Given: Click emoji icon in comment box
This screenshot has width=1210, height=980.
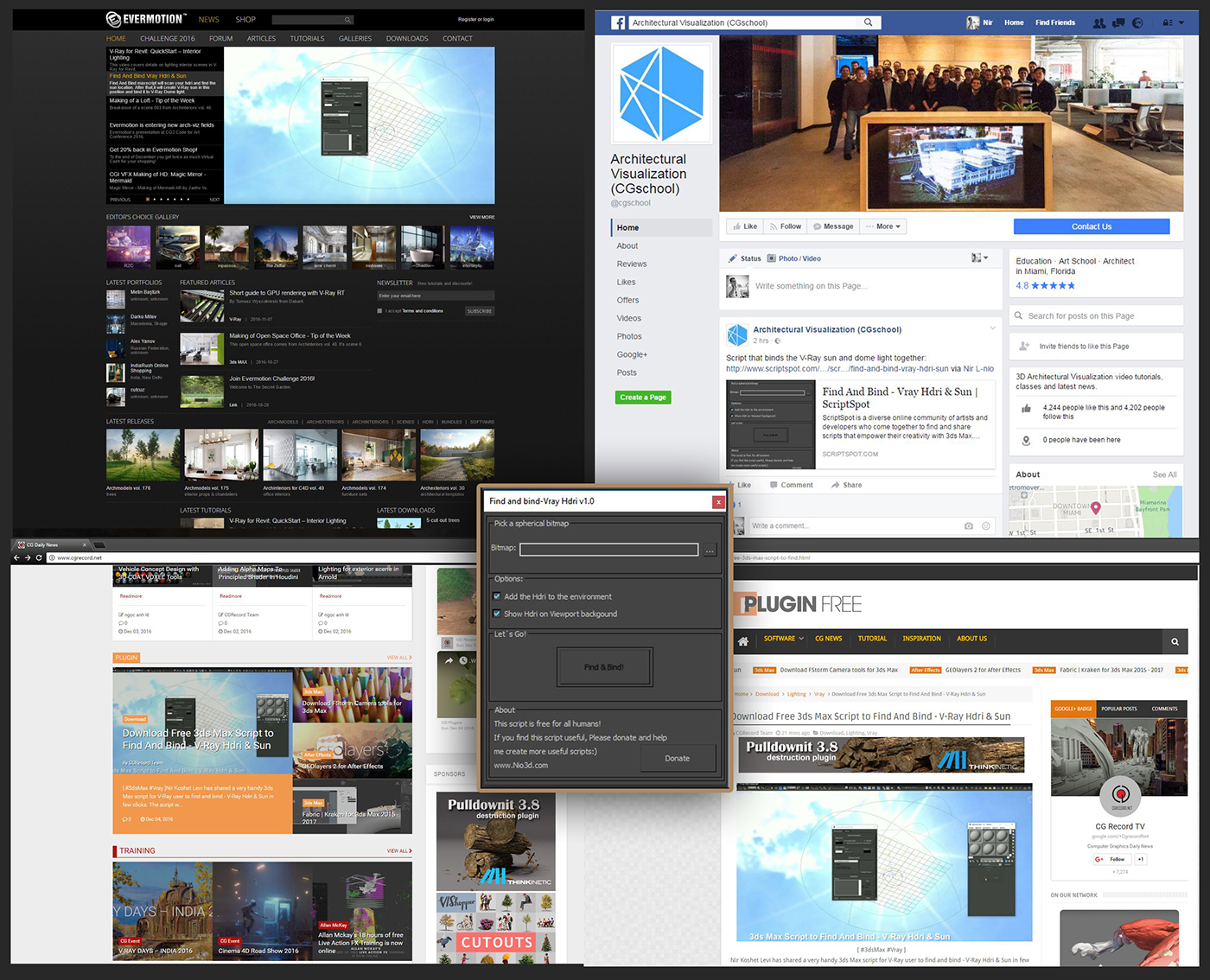Looking at the screenshot, I should click(x=986, y=525).
